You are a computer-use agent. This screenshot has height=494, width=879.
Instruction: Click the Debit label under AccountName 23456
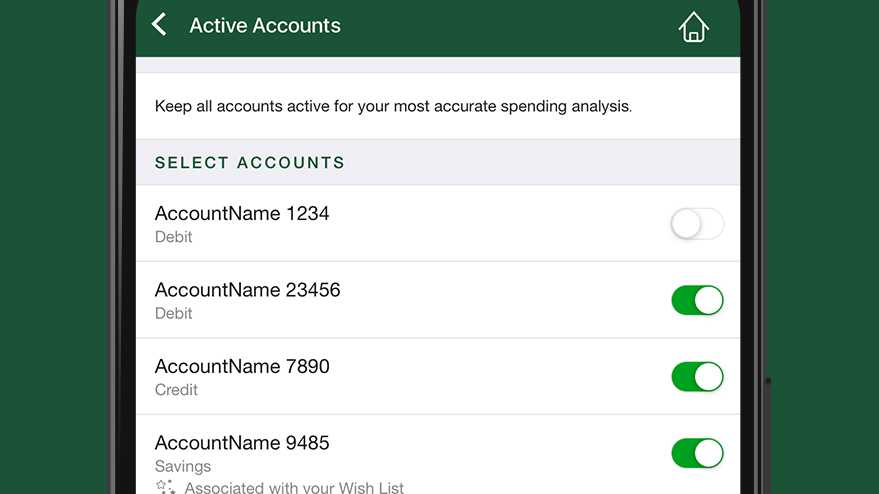pyautogui.click(x=173, y=313)
